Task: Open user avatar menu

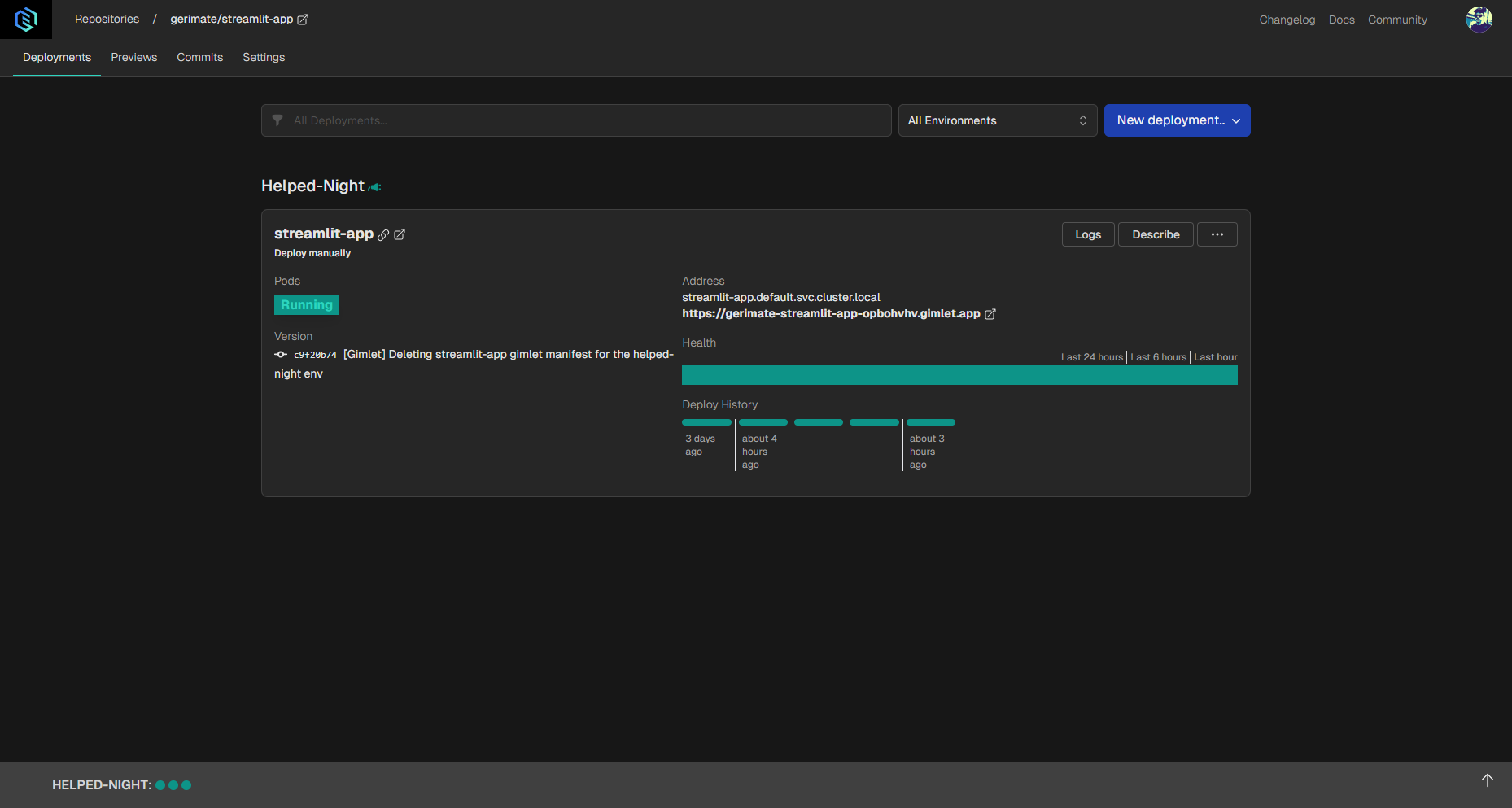Action: tap(1479, 19)
